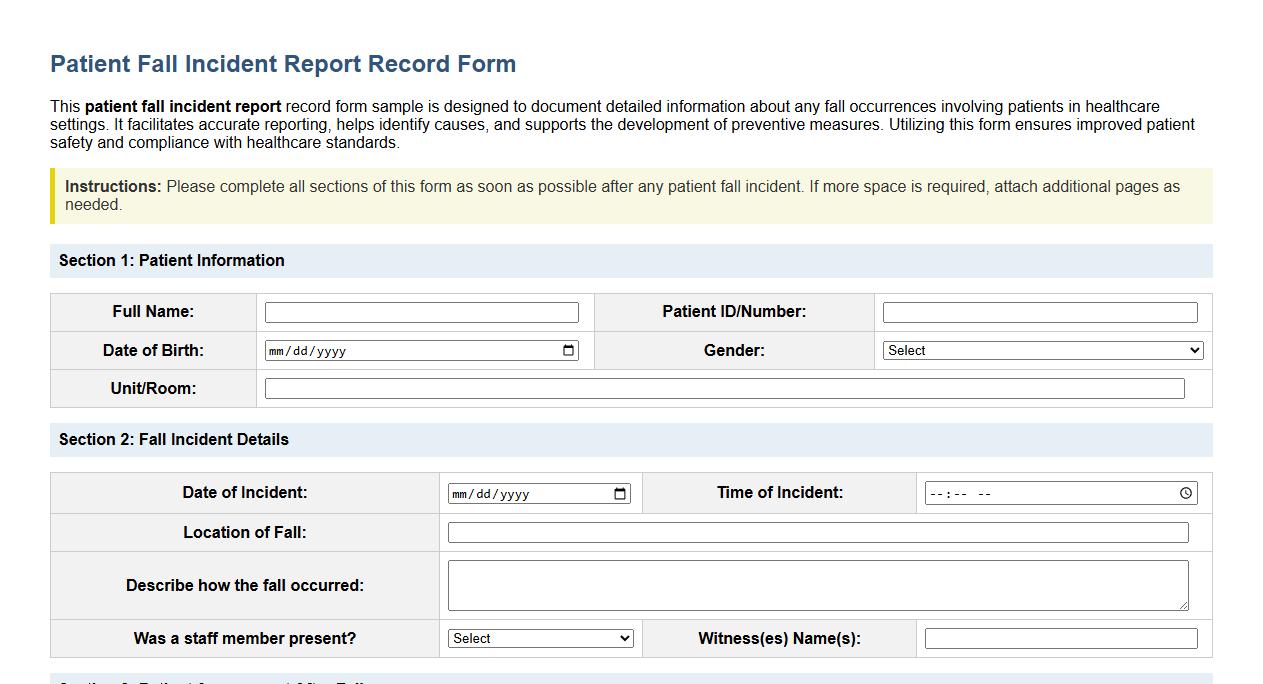Click the Section 1: Patient Information header
Image resolution: width=1263 pixels, height=684 pixels.
tap(170, 260)
